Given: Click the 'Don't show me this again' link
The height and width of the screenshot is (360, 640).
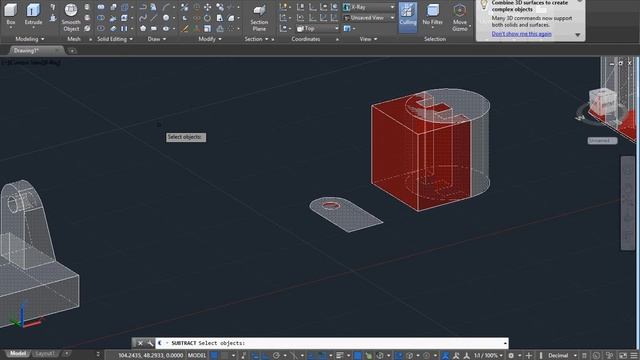Looking at the screenshot, I should (521, 34).
